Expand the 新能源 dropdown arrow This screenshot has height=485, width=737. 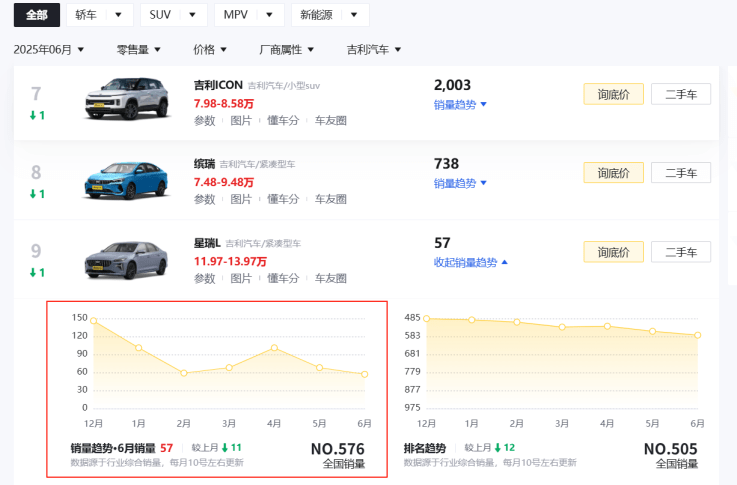click(354, 15)
